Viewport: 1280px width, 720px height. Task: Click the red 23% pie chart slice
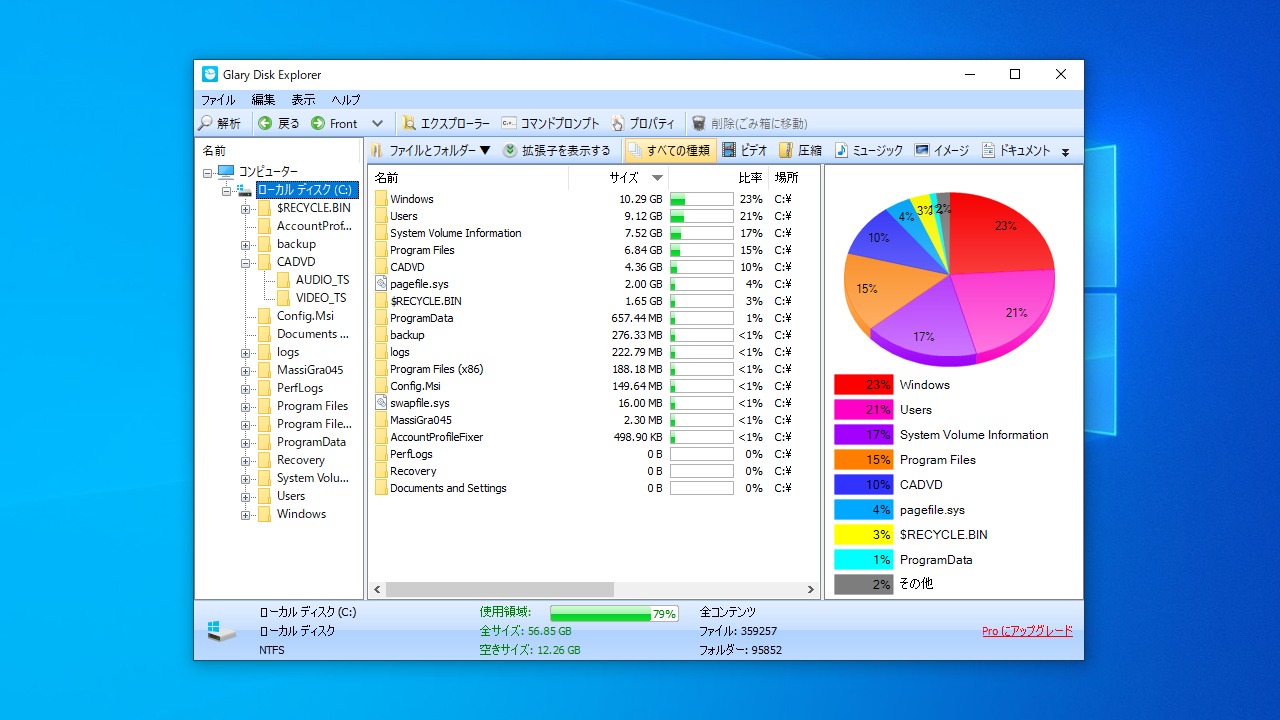click(1000, 232)
